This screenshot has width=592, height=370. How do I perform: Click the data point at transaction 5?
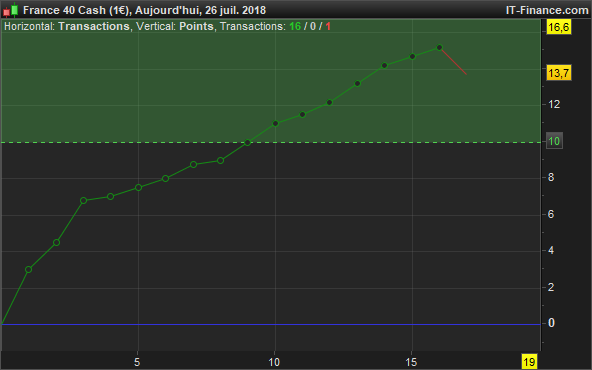(138, 188)
